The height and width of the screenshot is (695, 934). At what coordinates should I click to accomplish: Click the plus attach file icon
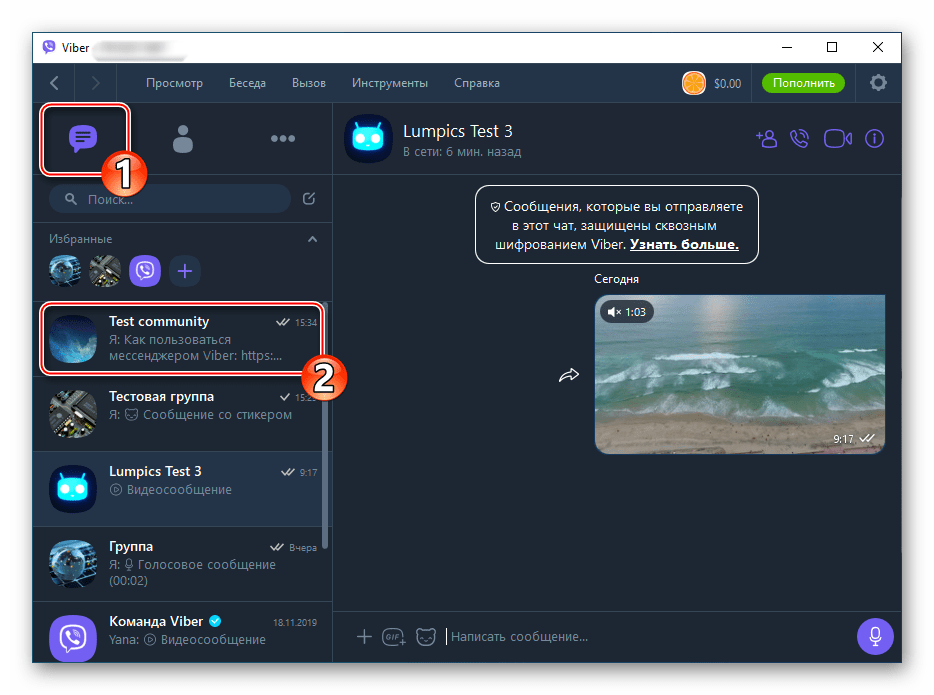364,637
